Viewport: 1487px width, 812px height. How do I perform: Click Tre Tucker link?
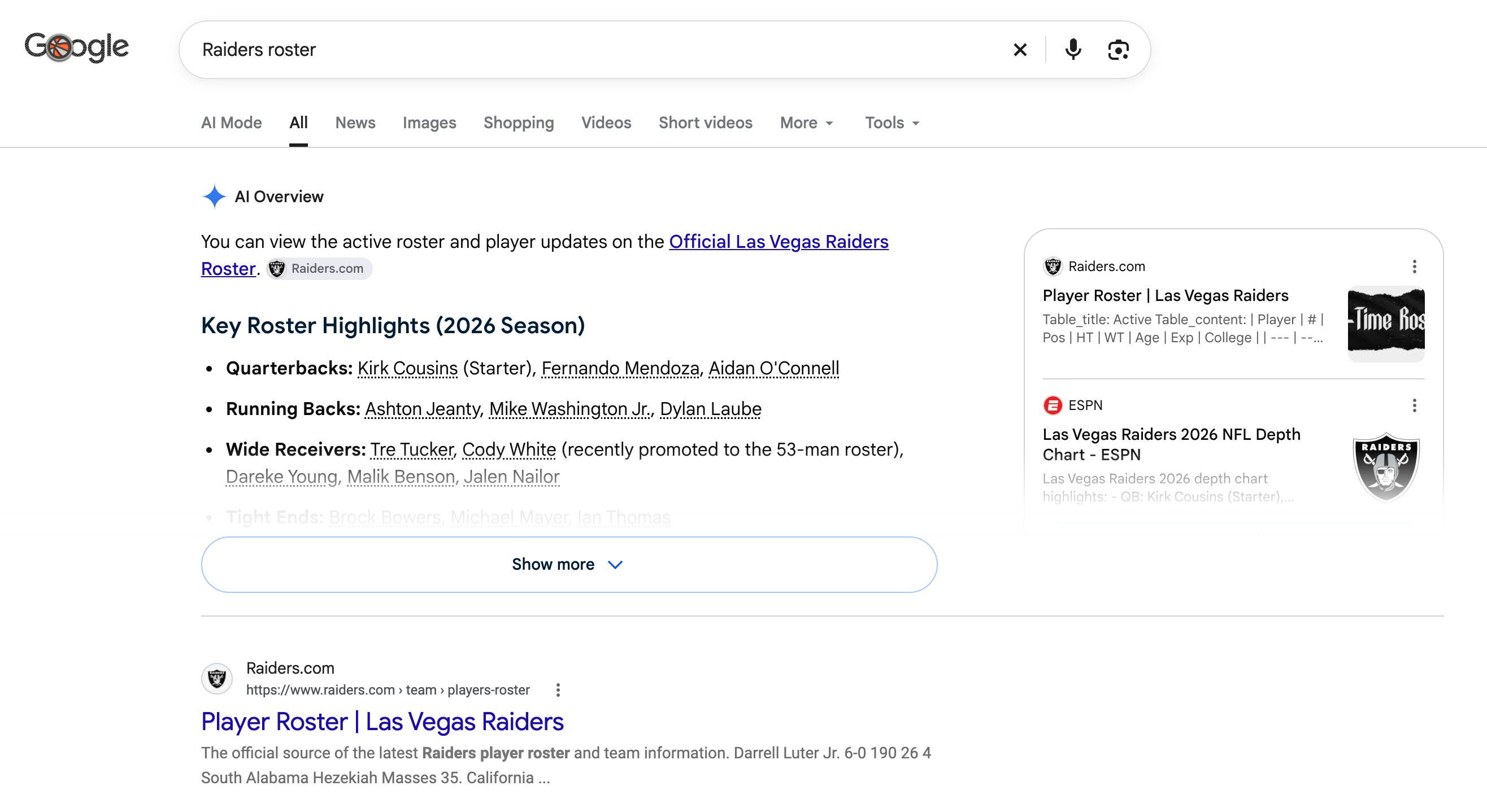(412, 449)
